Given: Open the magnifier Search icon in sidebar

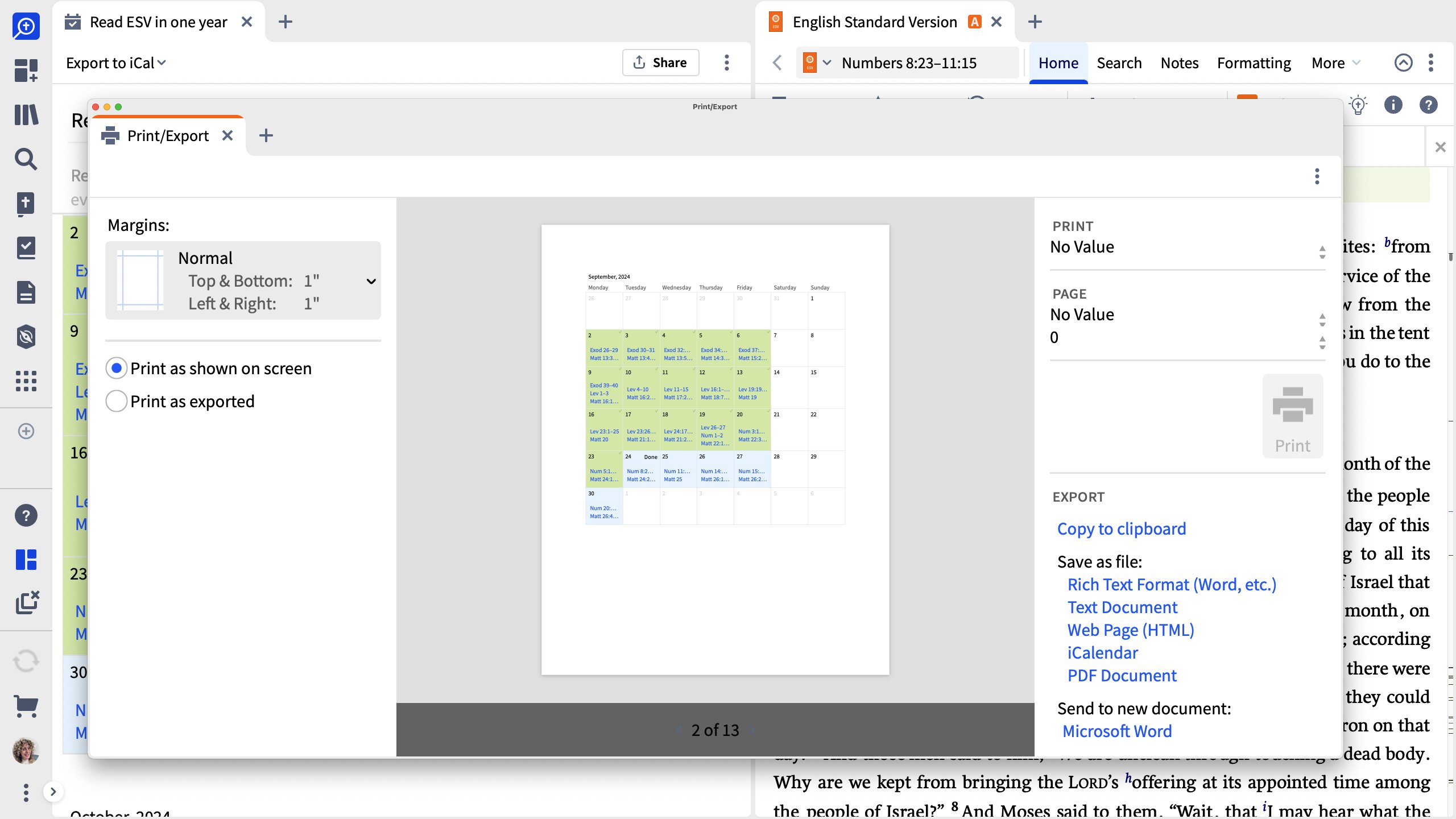Looking at the screenshot, I should tap(26, 159).
